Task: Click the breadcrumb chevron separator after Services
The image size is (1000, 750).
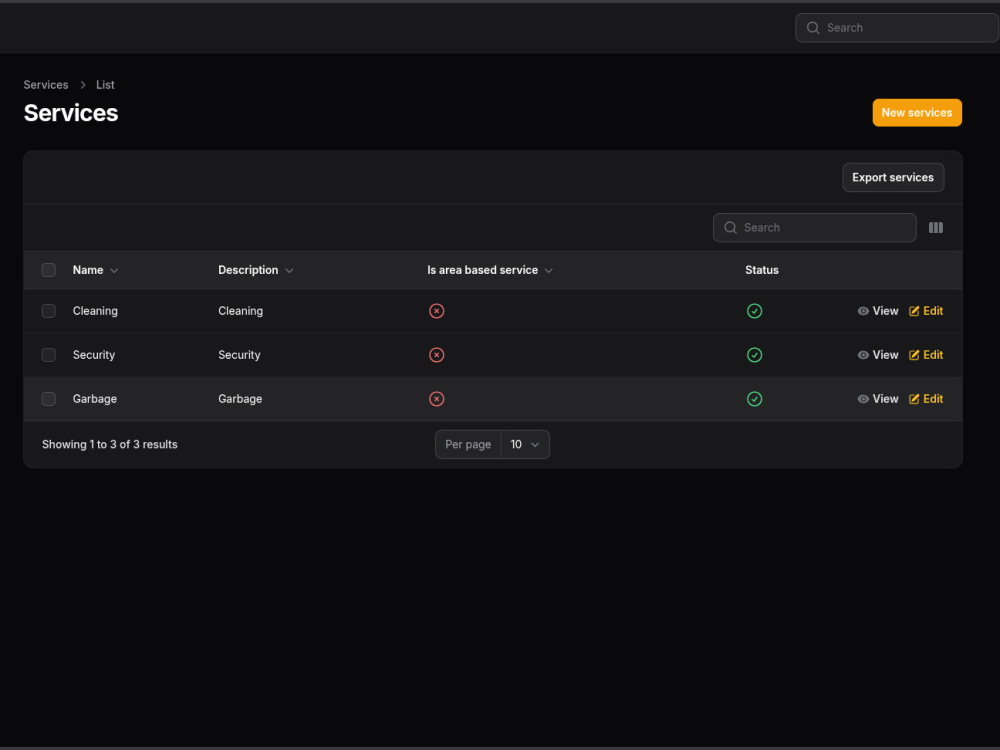Action: pos(83,85)
